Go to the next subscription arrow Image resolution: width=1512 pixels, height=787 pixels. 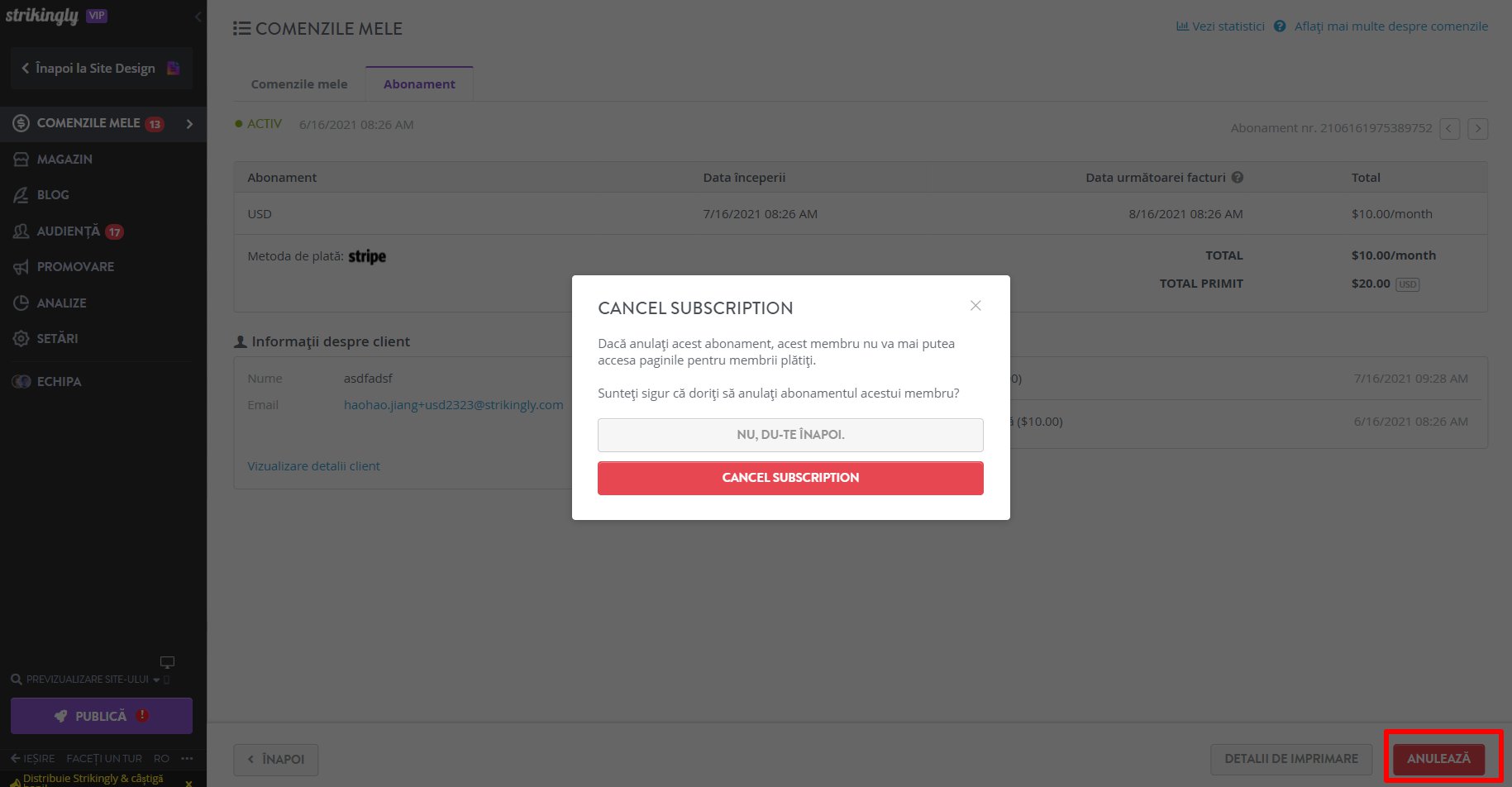[1478, 129]
